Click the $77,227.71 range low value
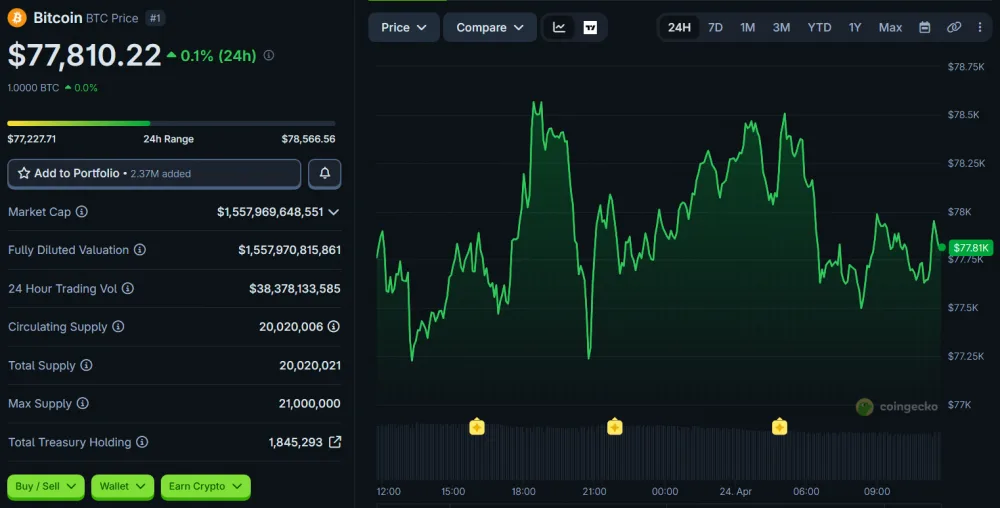This screenshot has height=508, width=1000. point(32,139)
